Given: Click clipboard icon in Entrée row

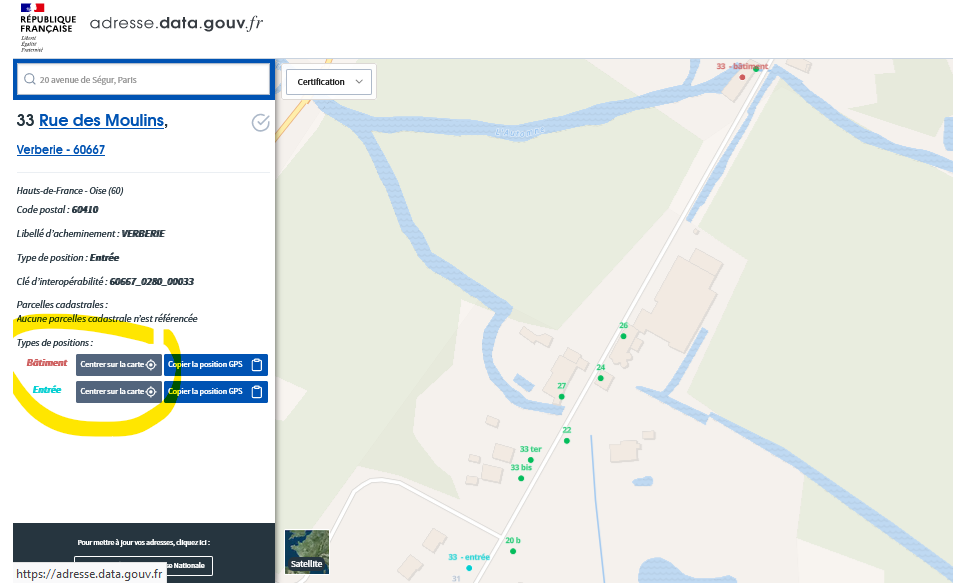Looking at the screenshot, I should (x=257, y=392).
